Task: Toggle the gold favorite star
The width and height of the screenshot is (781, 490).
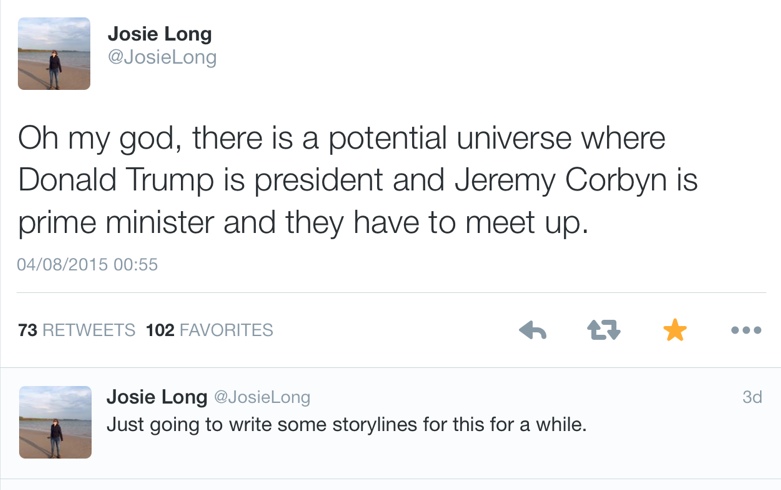Action: tap(675, 330)
